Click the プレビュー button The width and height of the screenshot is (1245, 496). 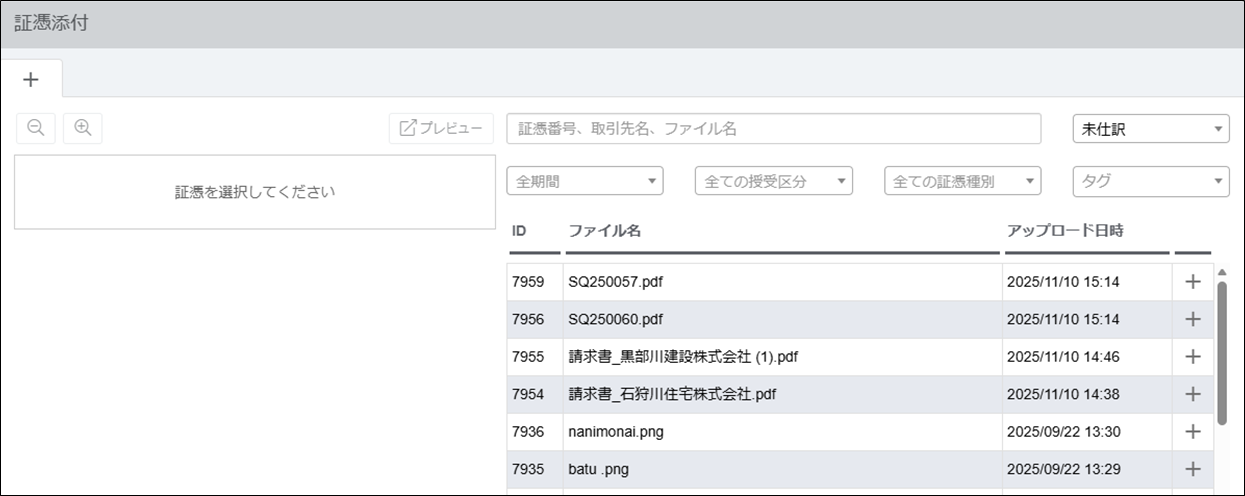pyautogui.click(x=441, y=128)
